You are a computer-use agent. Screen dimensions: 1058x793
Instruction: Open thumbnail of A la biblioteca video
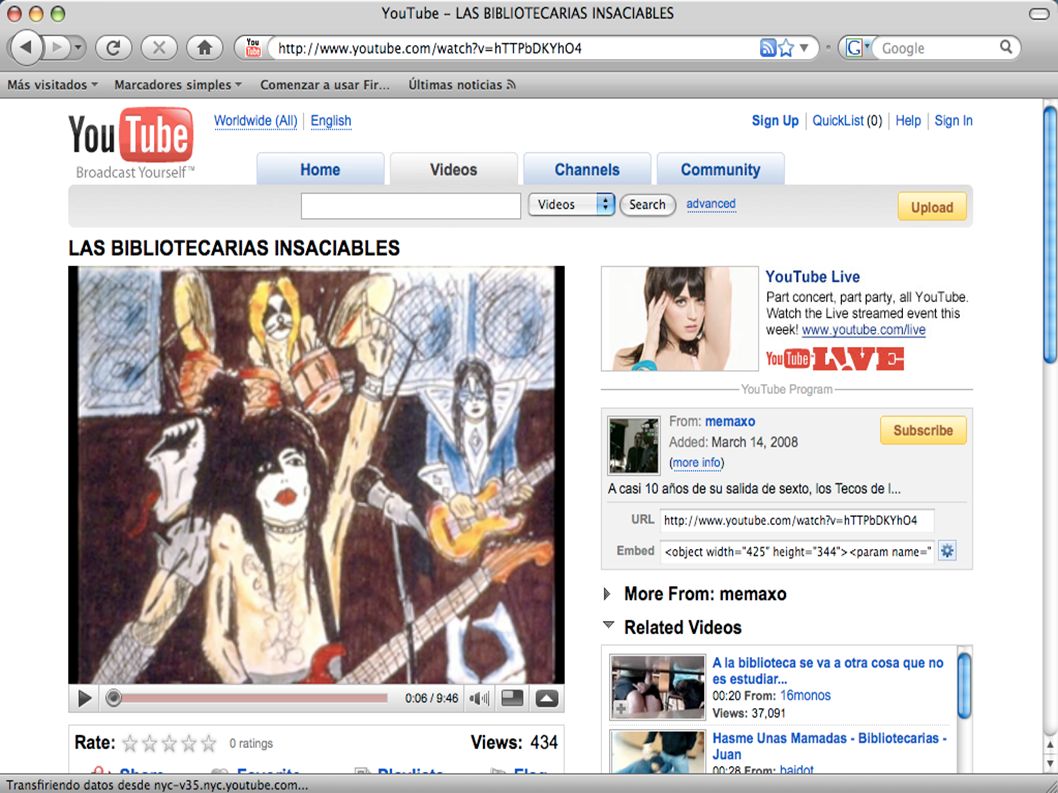tap(657, 687)
